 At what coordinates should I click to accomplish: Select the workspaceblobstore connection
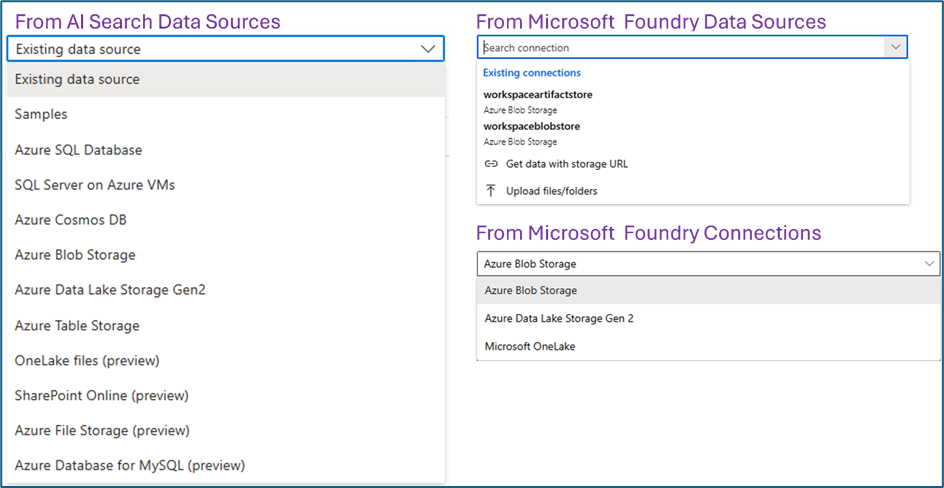693,133
